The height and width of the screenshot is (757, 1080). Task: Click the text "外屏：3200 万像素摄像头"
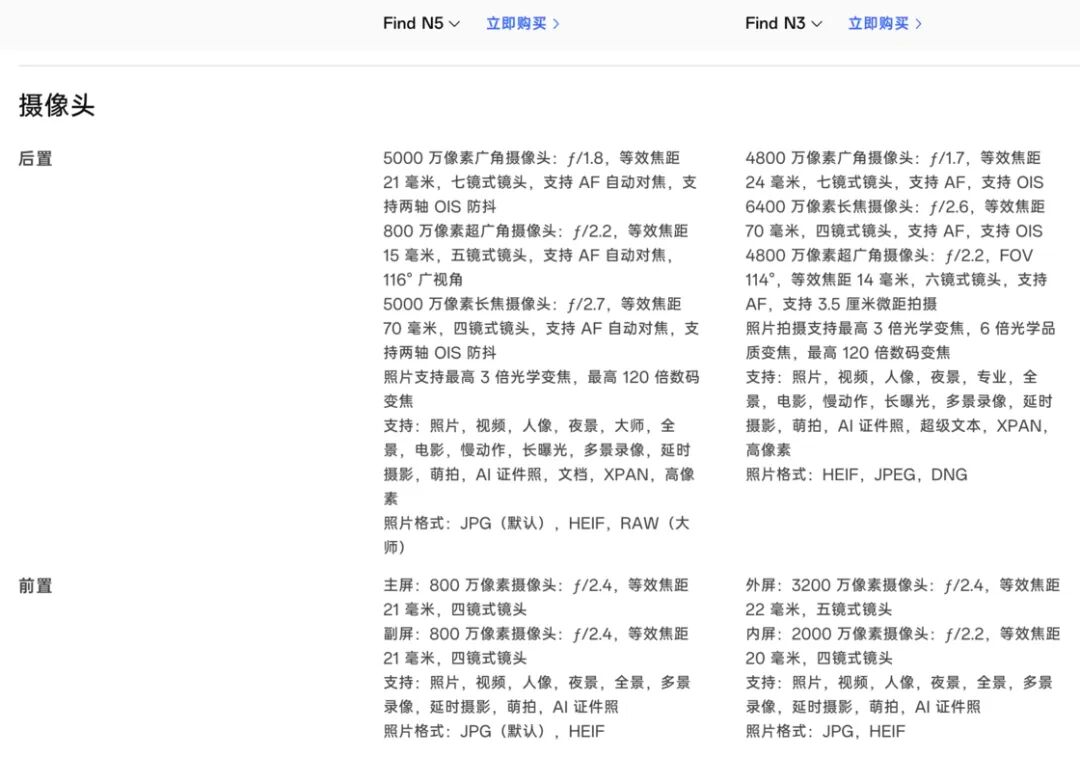[836, 585]
